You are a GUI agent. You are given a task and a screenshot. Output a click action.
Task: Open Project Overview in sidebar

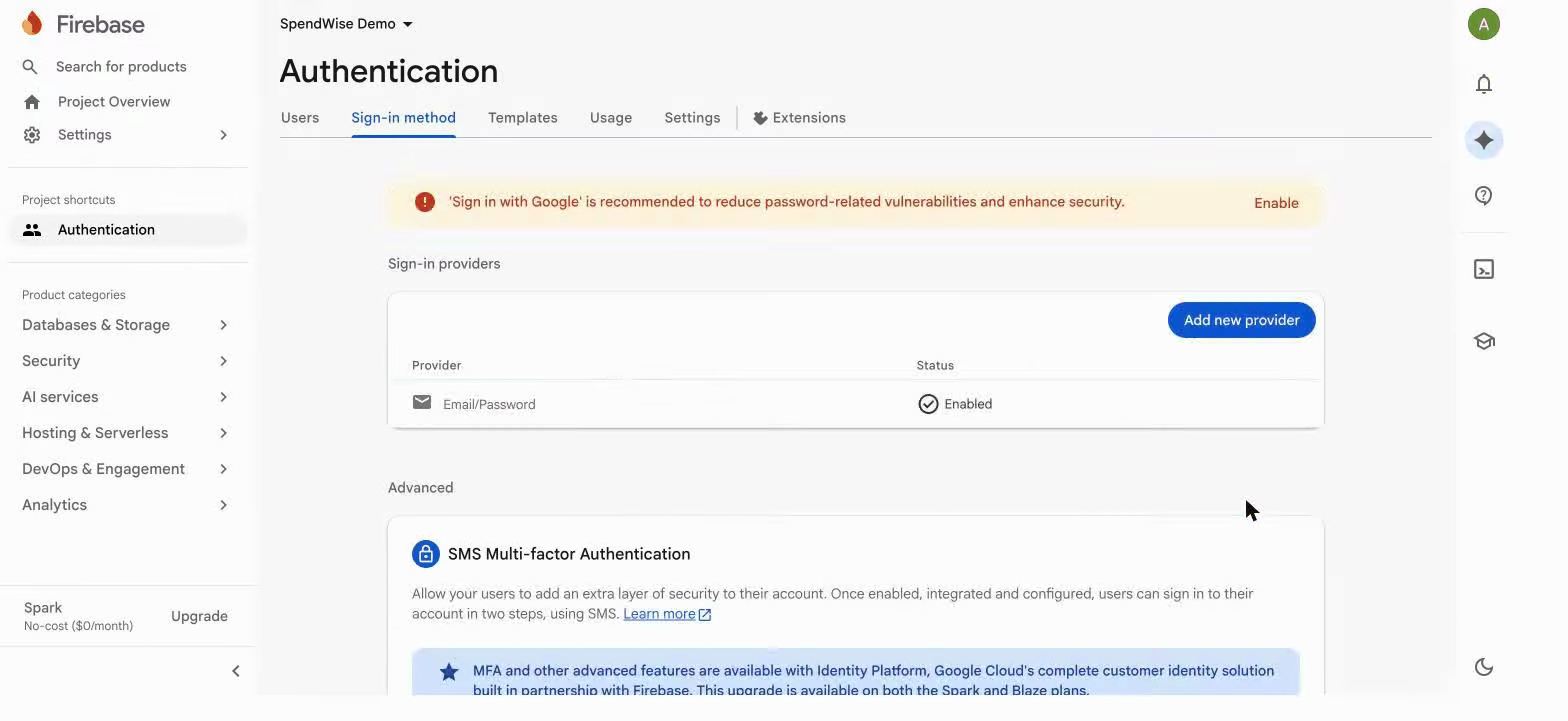tap(114, 102)
